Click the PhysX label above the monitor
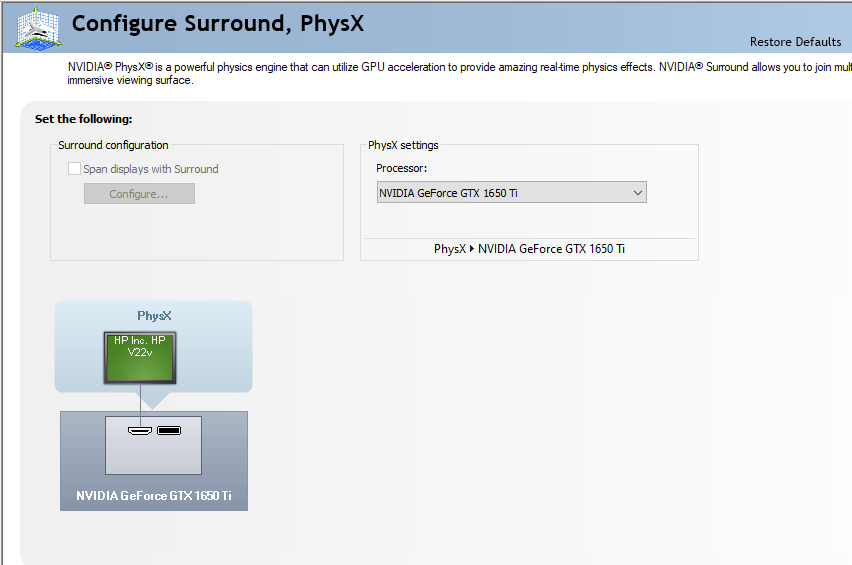This screenshot has height=565, width=852. tap(154, 316)
